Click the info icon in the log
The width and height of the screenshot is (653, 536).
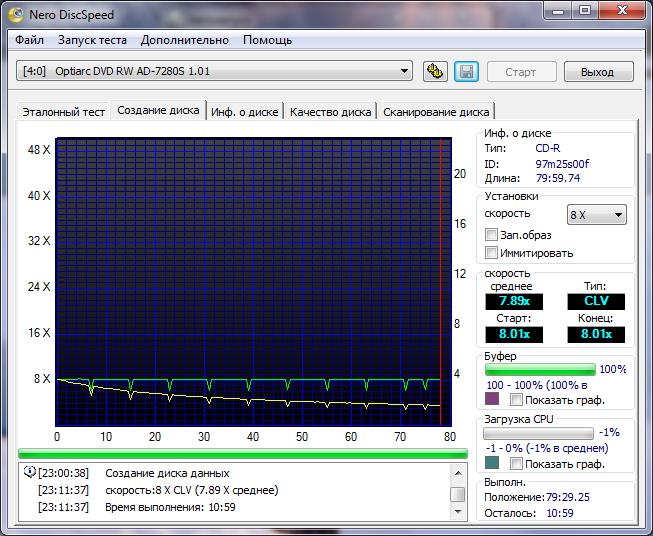click(28, 473)
